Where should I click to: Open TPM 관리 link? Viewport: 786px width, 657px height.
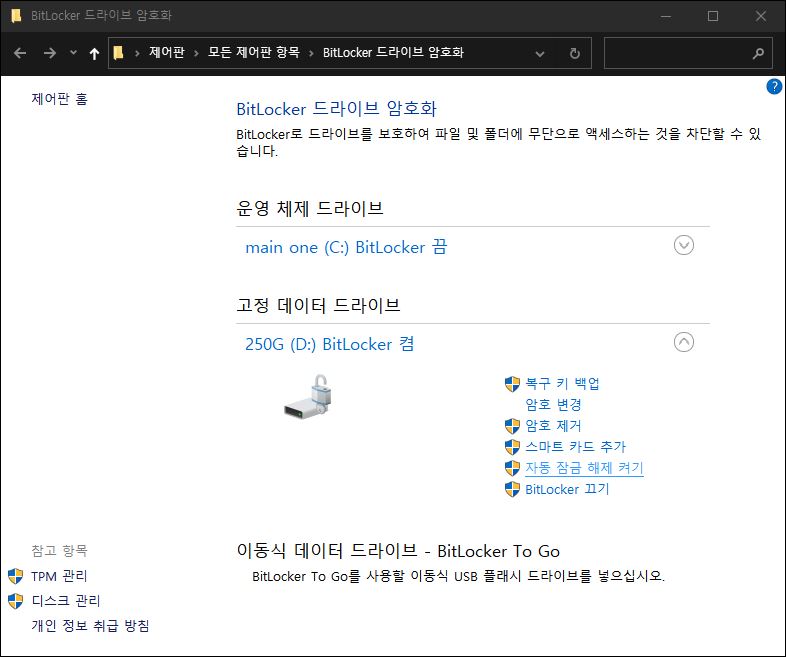point(59,576)
